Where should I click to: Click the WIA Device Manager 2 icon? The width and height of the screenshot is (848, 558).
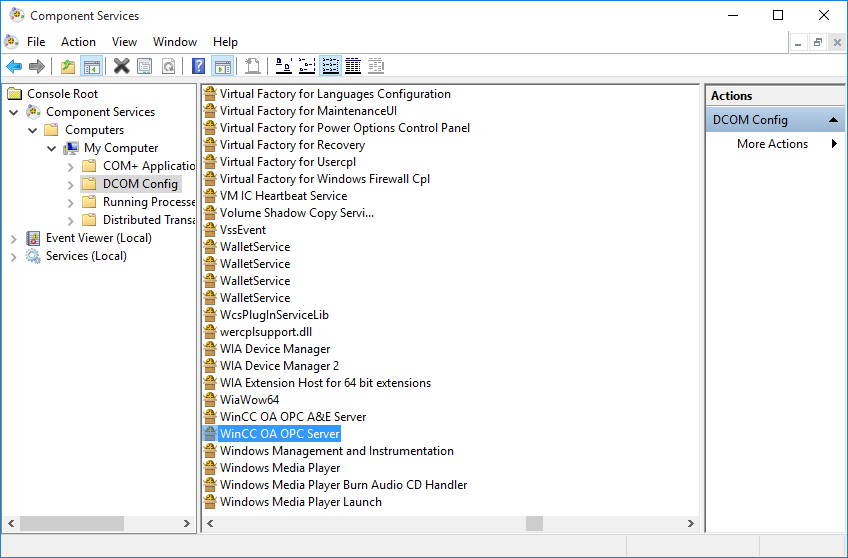[210, 366]
